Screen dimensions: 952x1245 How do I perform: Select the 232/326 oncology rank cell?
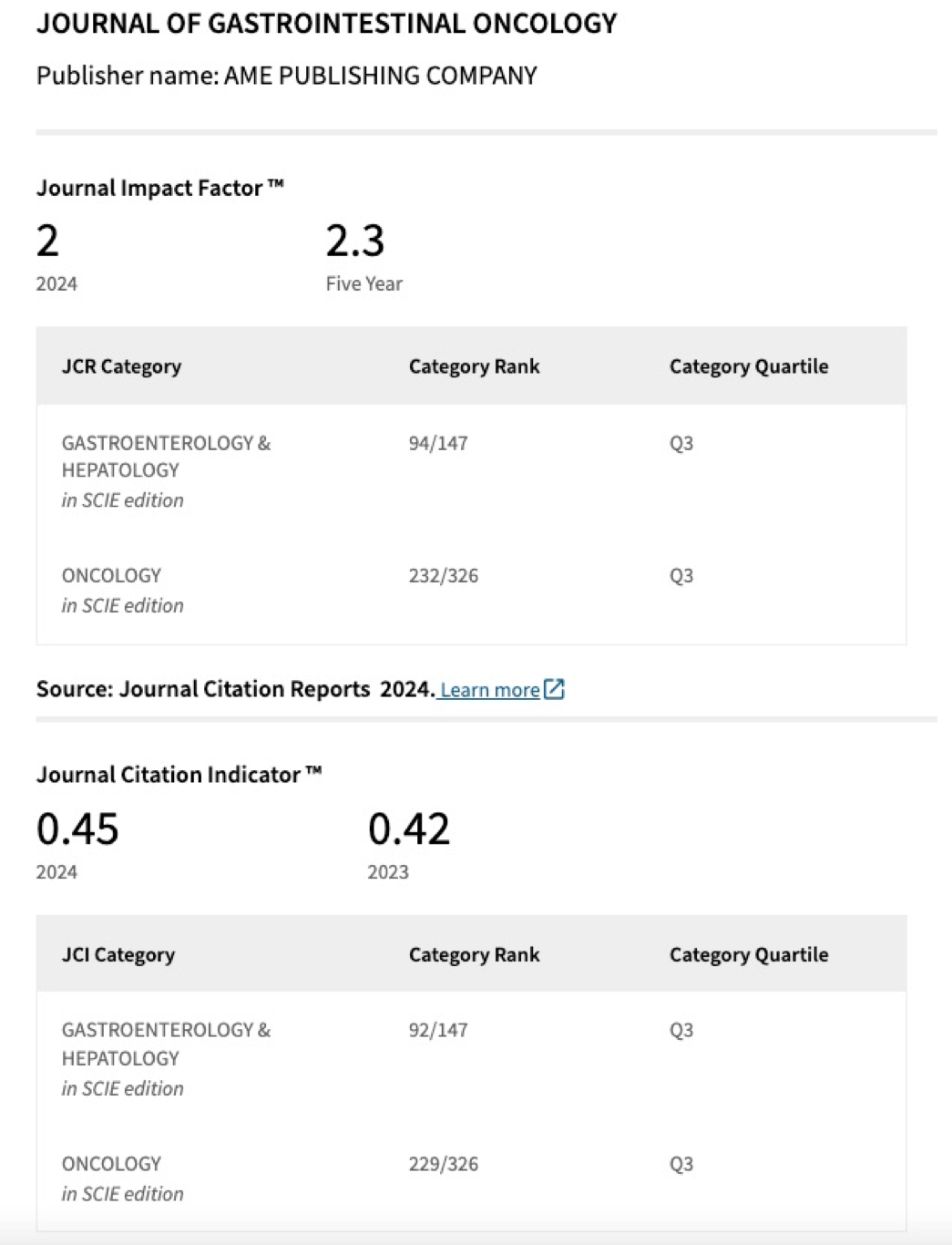point(443,576)
